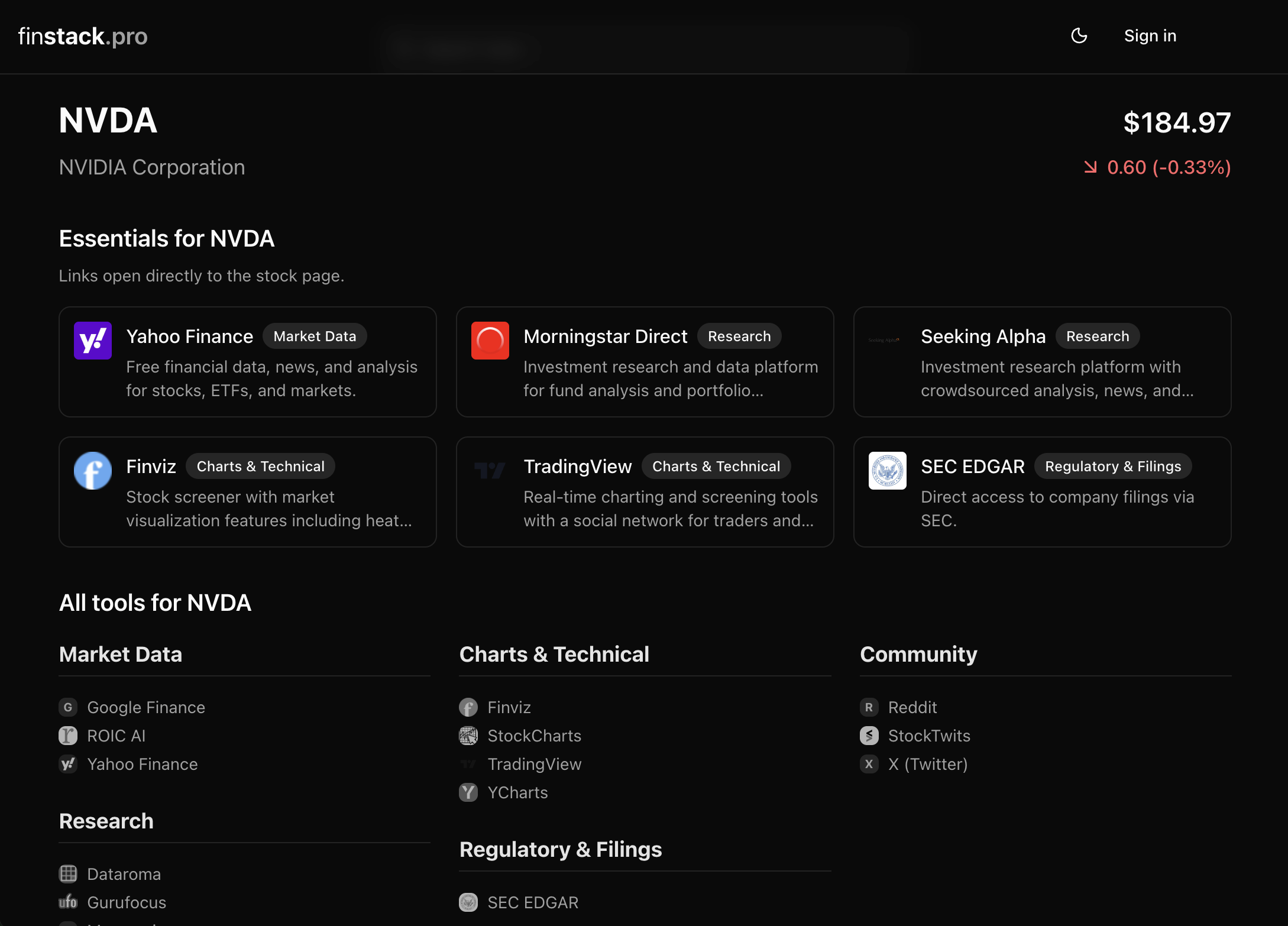
Task: Open the Seeking Alpha research card
Action: tap(1041, 362)
